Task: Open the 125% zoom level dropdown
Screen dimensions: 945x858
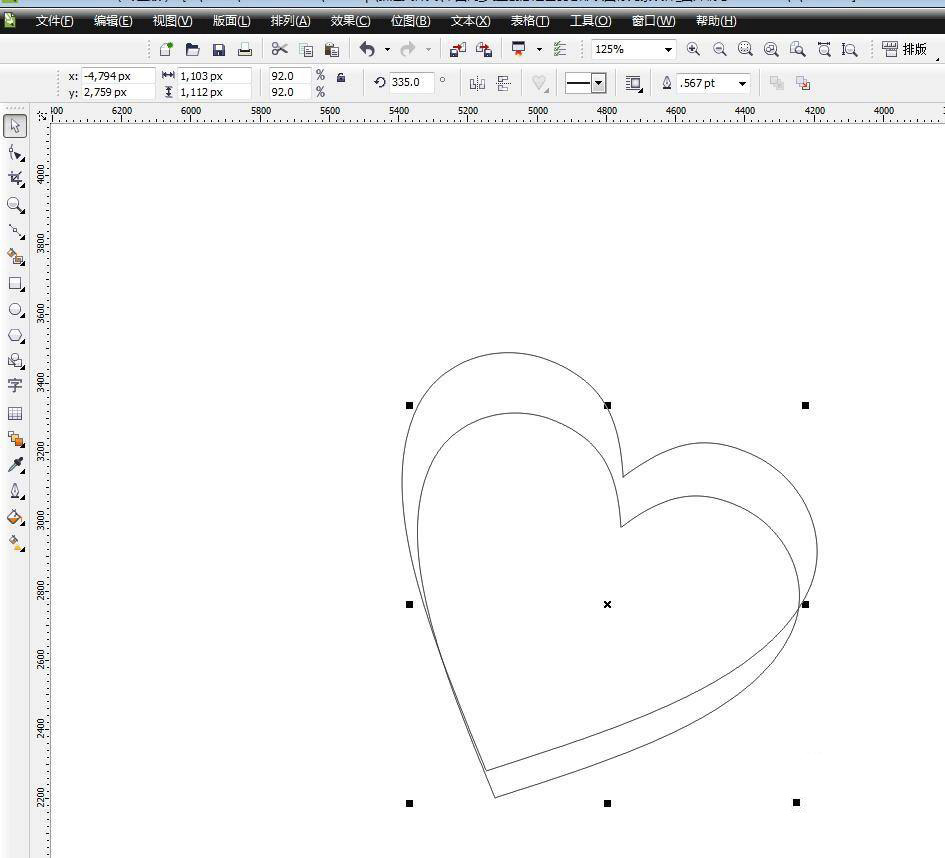Action: 668,49
